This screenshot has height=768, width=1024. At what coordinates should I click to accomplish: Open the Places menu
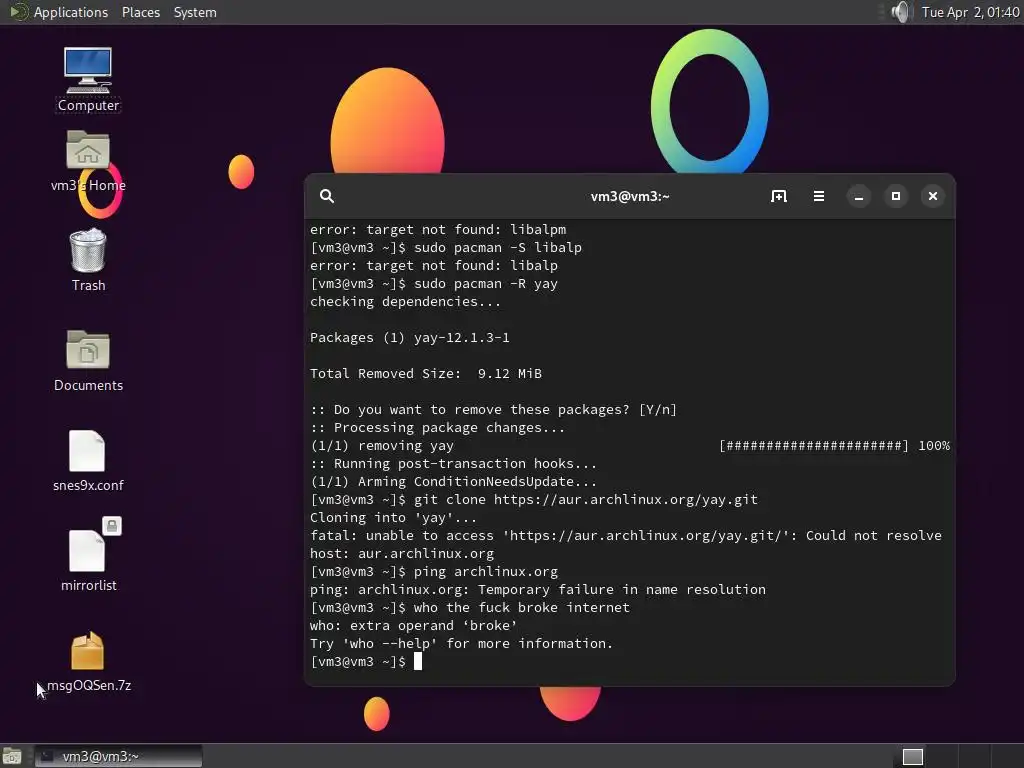coord(141,12)
